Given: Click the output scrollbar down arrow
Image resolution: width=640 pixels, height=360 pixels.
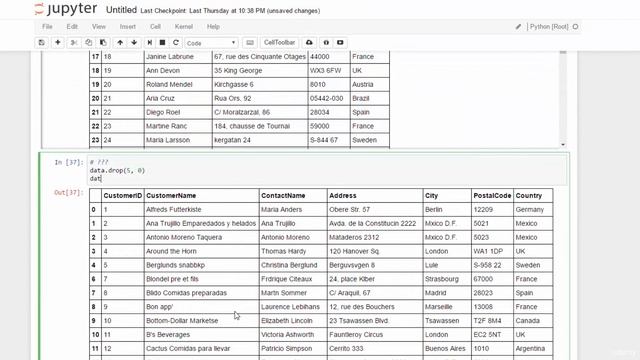Looking at the screenshot, I should coord(563,144).
